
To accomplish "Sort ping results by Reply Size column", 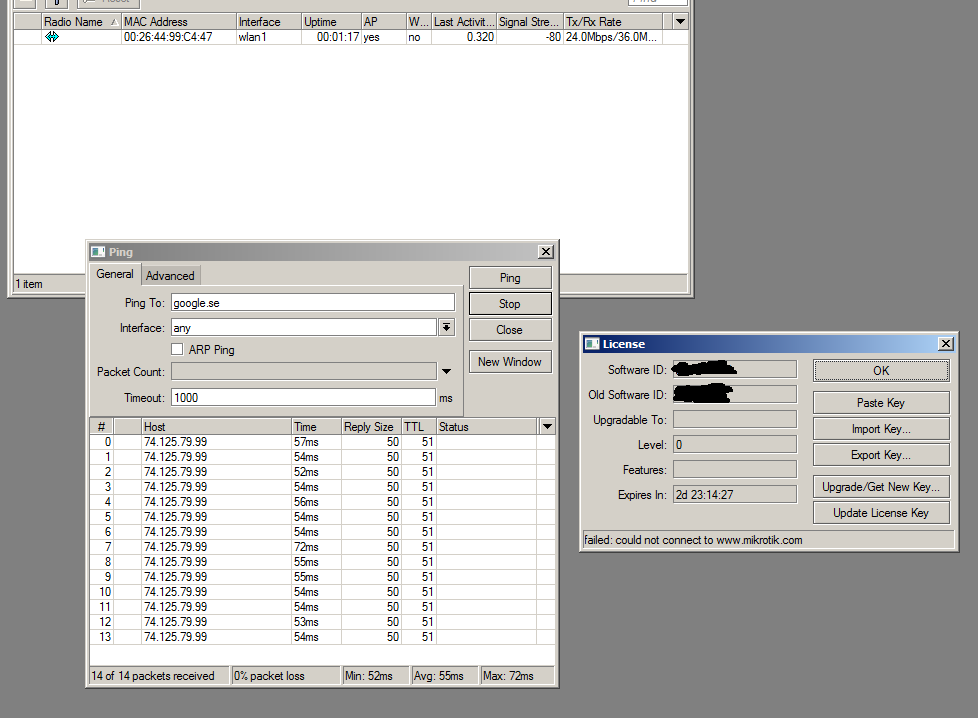I will 371,427.
